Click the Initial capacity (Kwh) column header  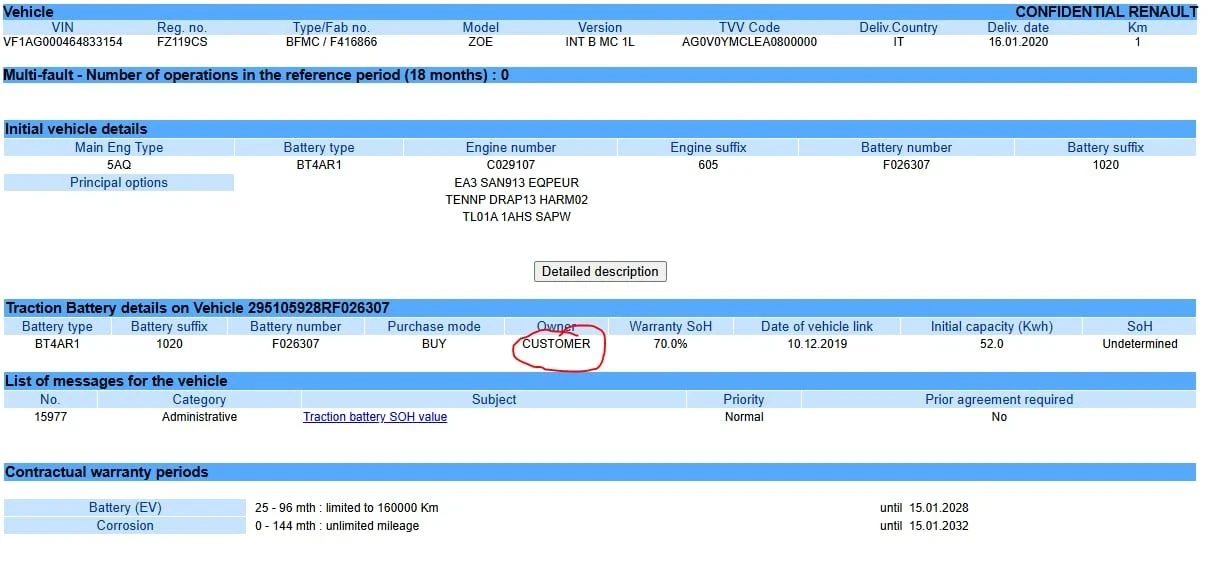[x=992, y=326]
